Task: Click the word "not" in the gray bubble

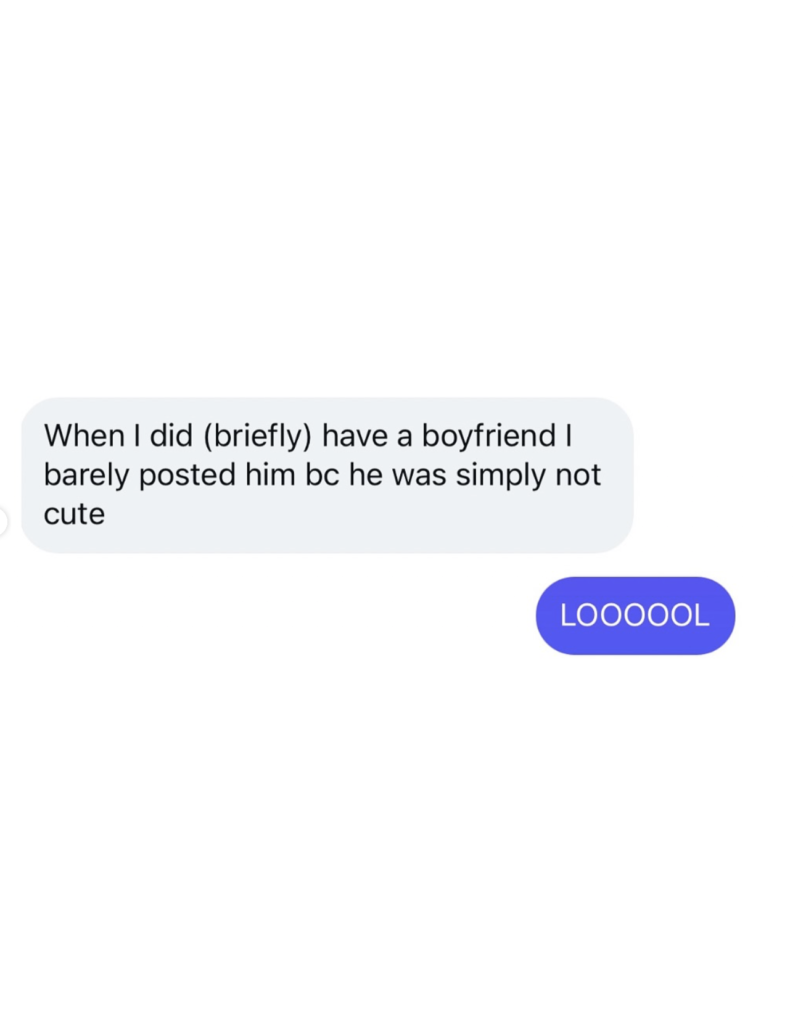Action: (578, 475)
